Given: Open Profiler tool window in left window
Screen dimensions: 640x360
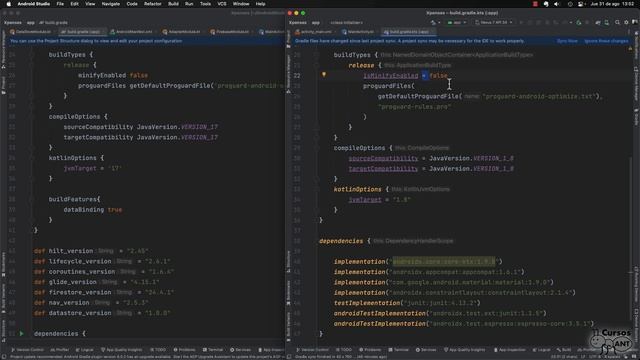Looking at the screenshot, I should (60, 350).
